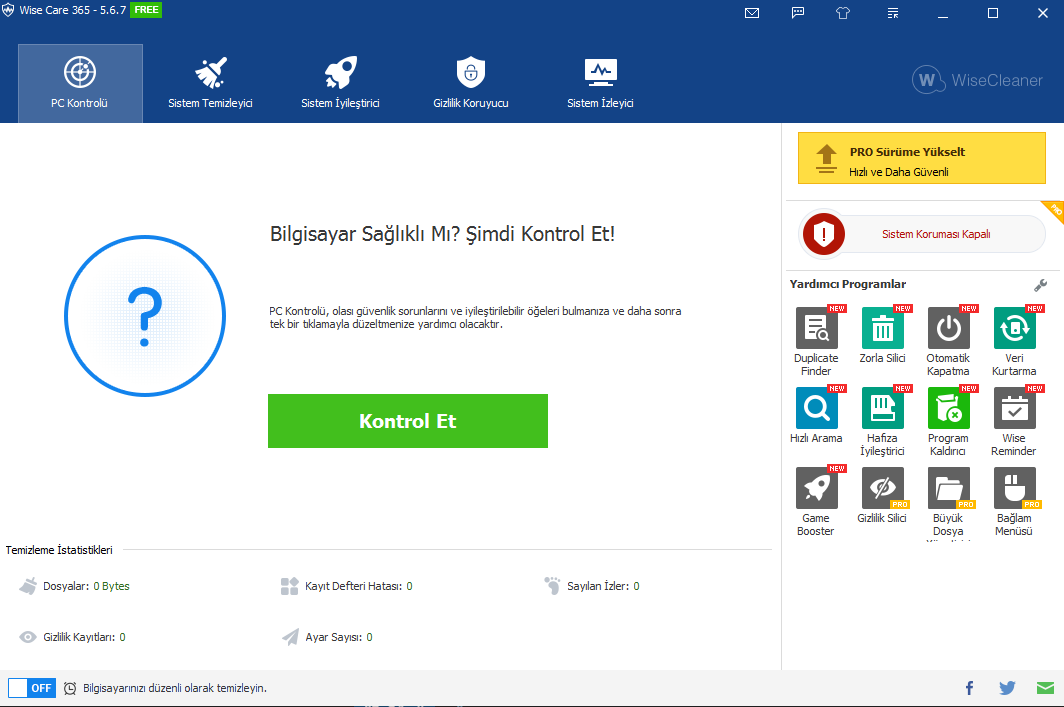Screen dimensions: 1064x707
Task: Click 'Ayar Sayısı: 0' statistic
Action: [x=326, y=637]
